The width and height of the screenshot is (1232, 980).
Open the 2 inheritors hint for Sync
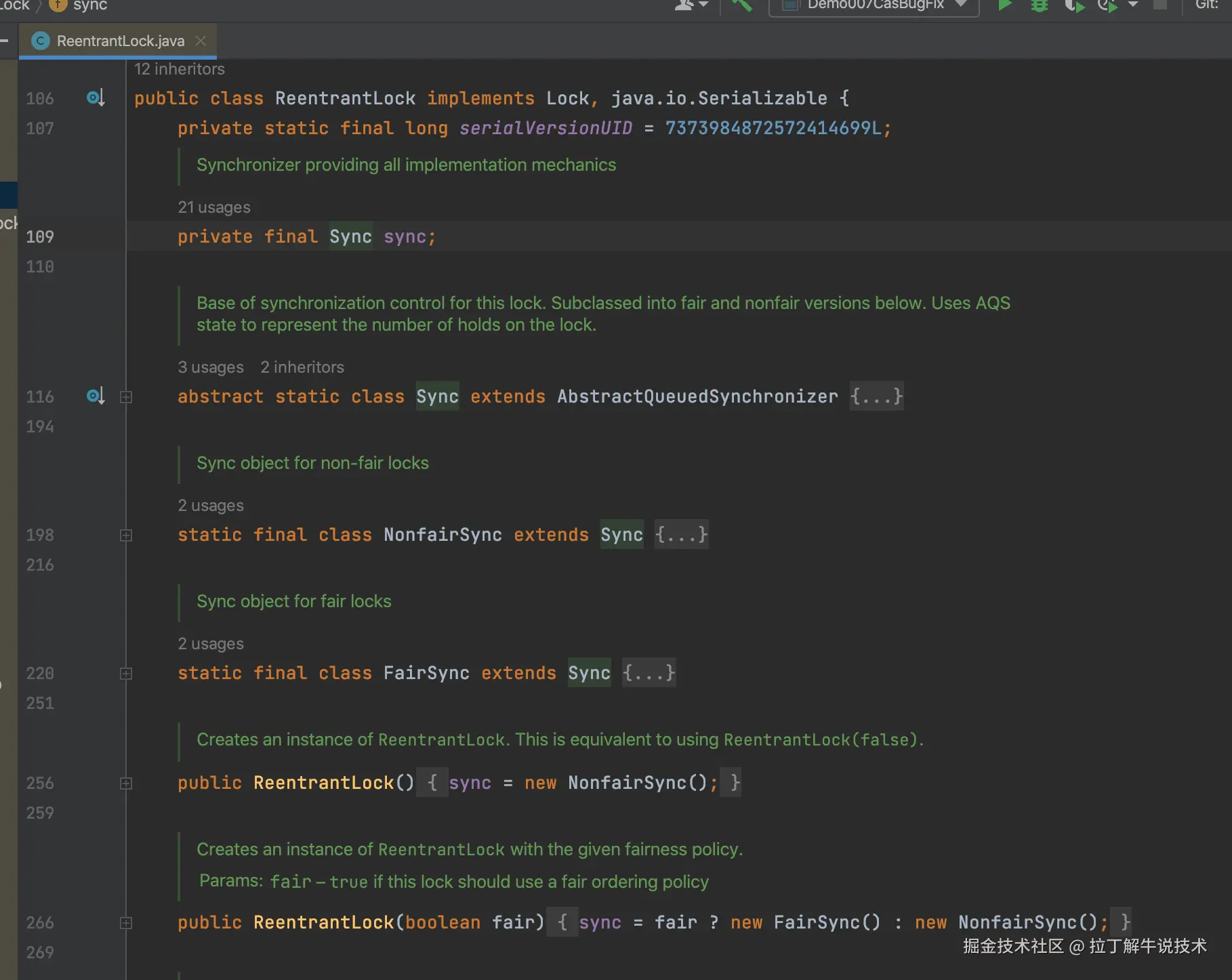(x=302, y=367)
